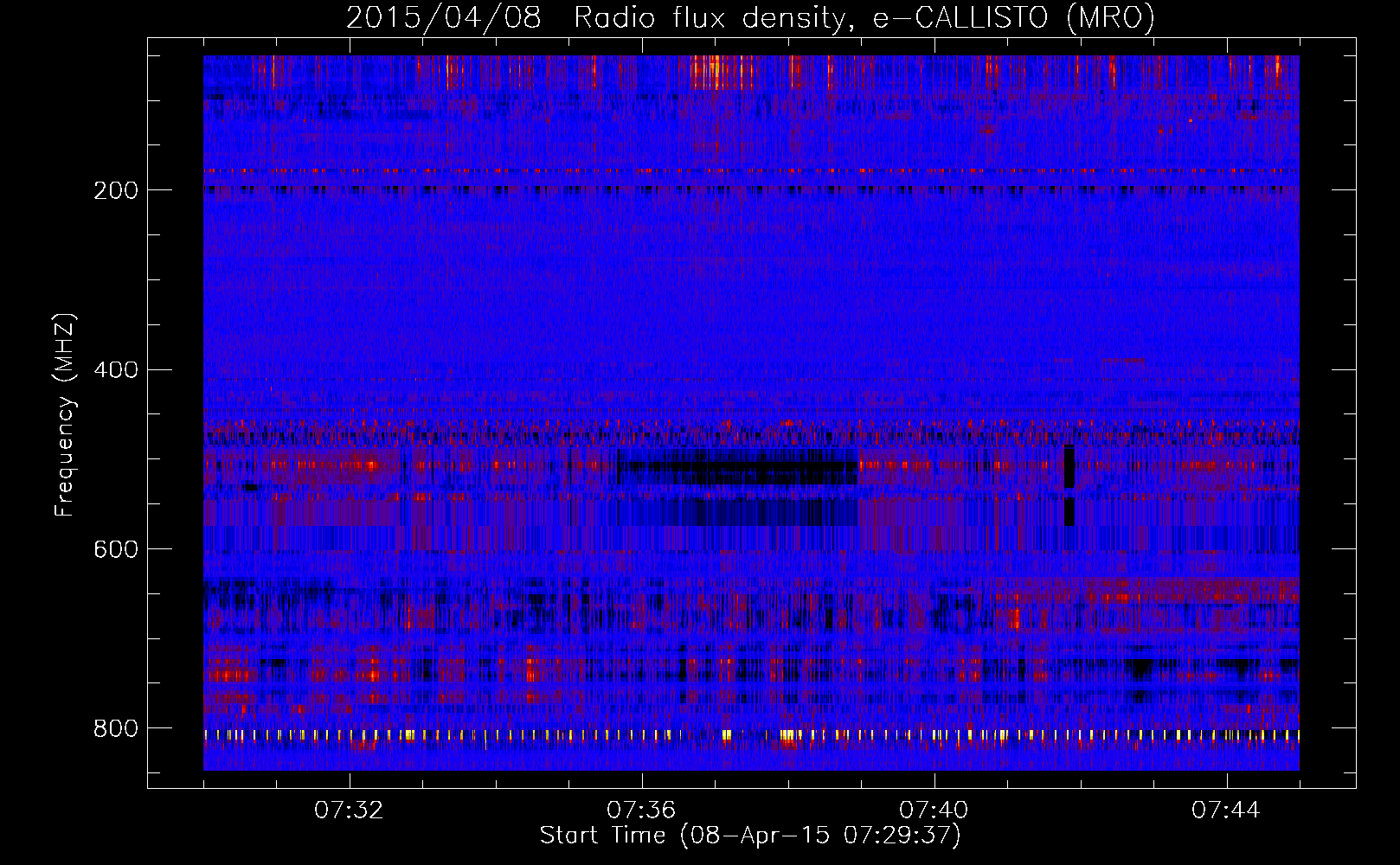Click the 800 frequency tick label
This screenshot has height=865, width=1400.
pos(116,728)
